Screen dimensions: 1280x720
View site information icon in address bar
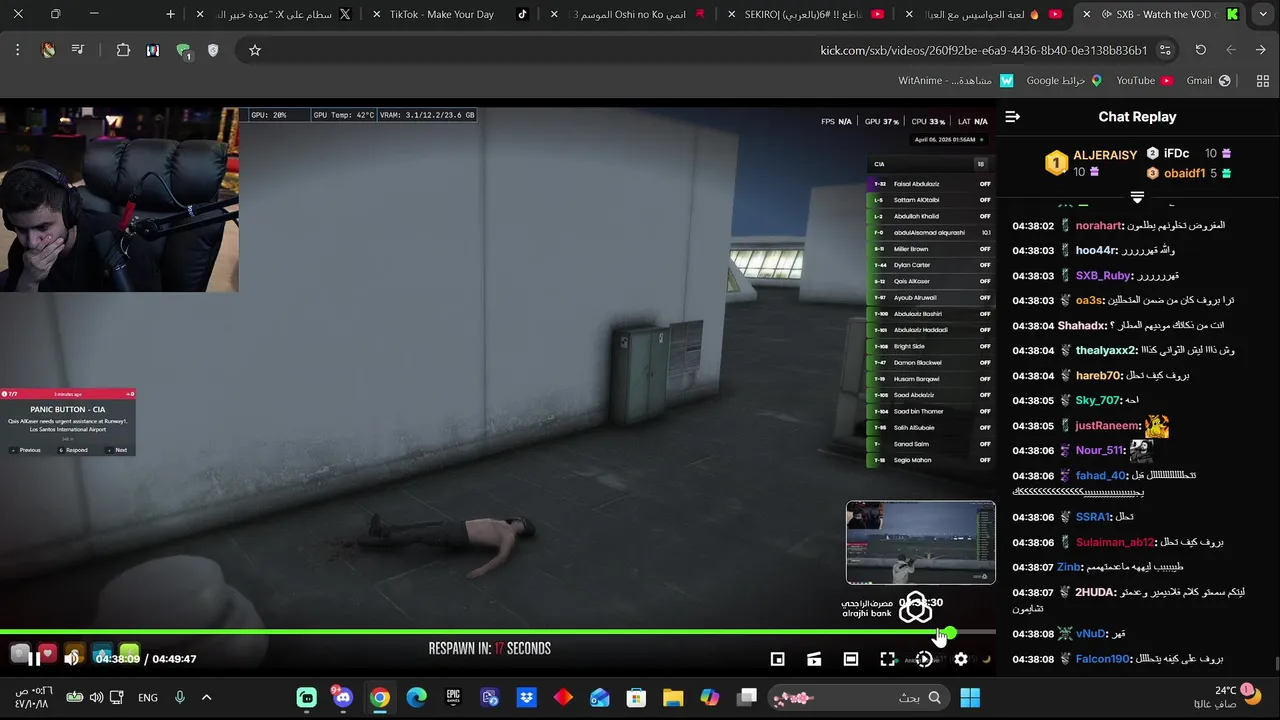(1165, 50)
